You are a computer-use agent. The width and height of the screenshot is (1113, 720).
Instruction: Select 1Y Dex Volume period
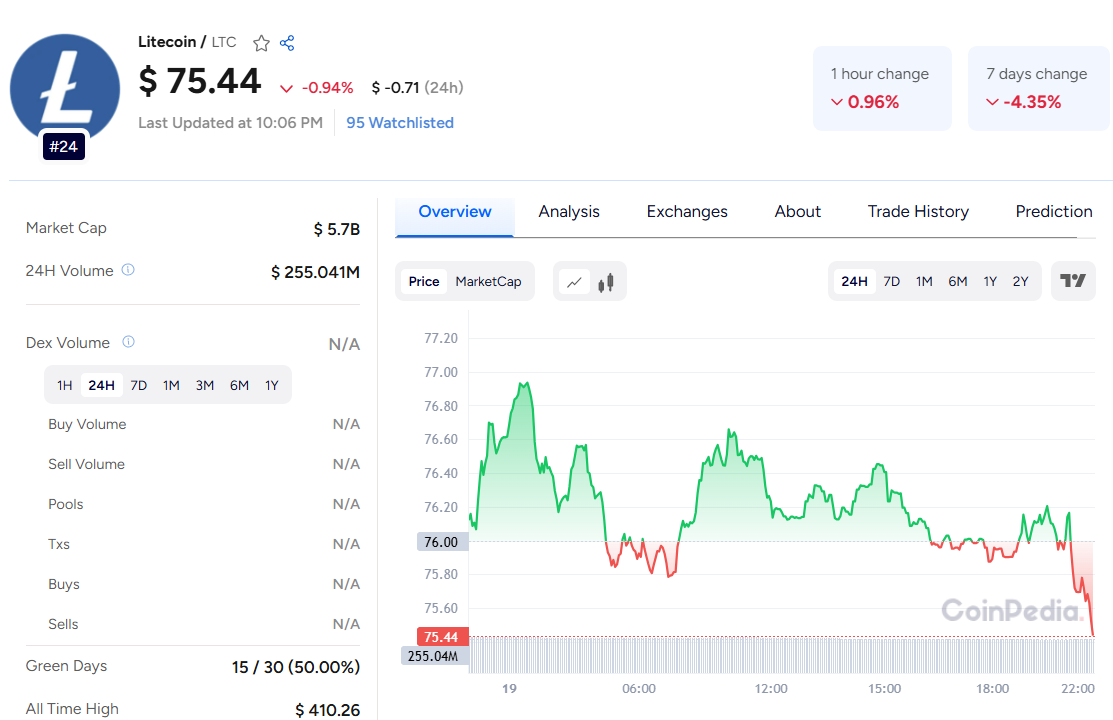272,386
